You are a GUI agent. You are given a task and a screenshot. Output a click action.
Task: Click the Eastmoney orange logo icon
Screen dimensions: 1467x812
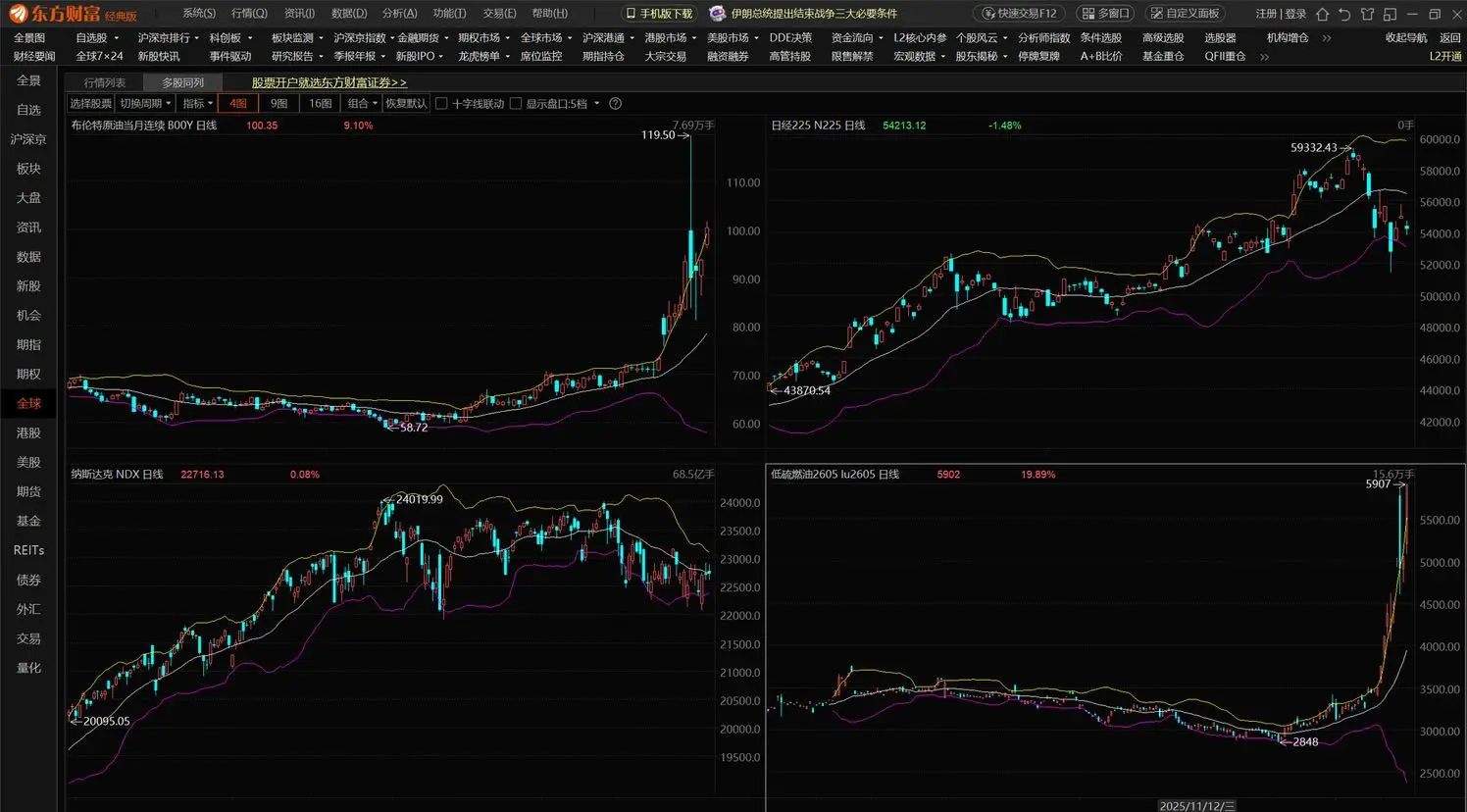[17, 14]
